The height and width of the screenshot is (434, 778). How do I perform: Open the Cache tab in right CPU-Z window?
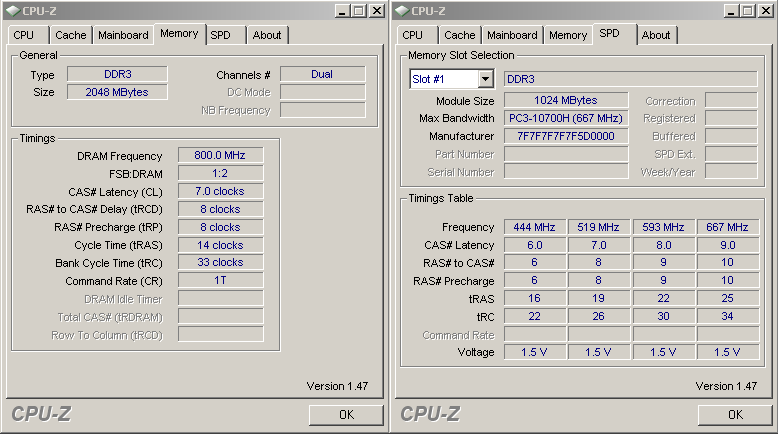[459, 35]
